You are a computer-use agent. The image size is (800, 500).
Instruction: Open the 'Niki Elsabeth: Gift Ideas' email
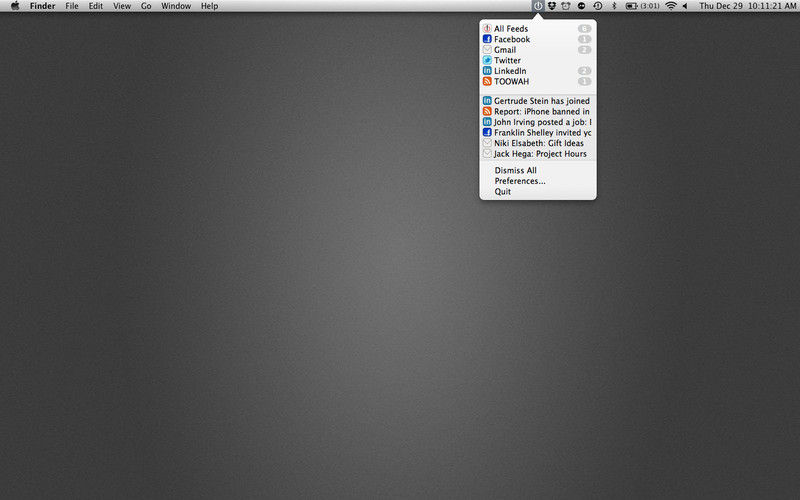(x=538, y=143)
